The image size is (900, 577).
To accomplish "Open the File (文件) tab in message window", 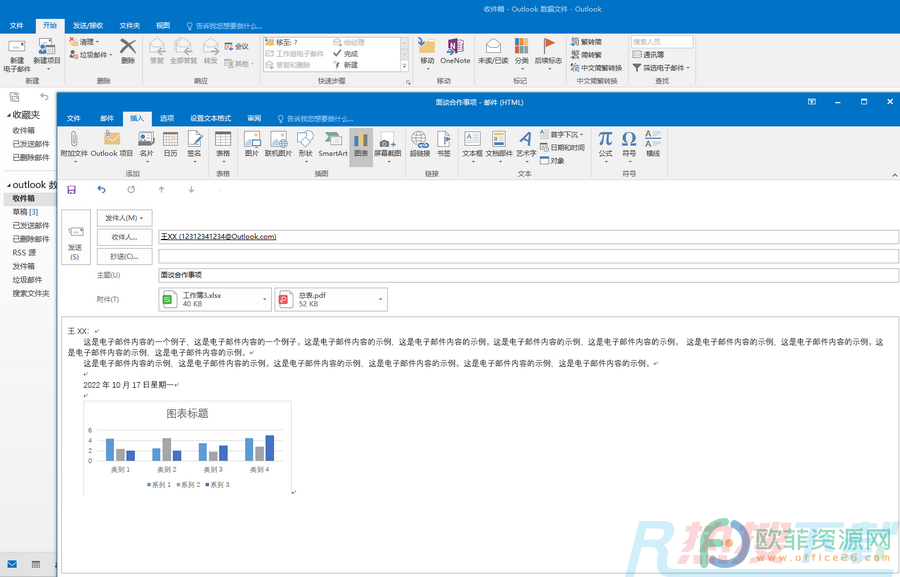I will [73, 118].
